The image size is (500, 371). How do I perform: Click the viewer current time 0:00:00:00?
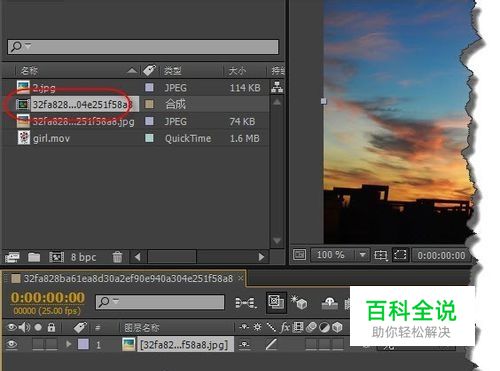pos(441,255)
